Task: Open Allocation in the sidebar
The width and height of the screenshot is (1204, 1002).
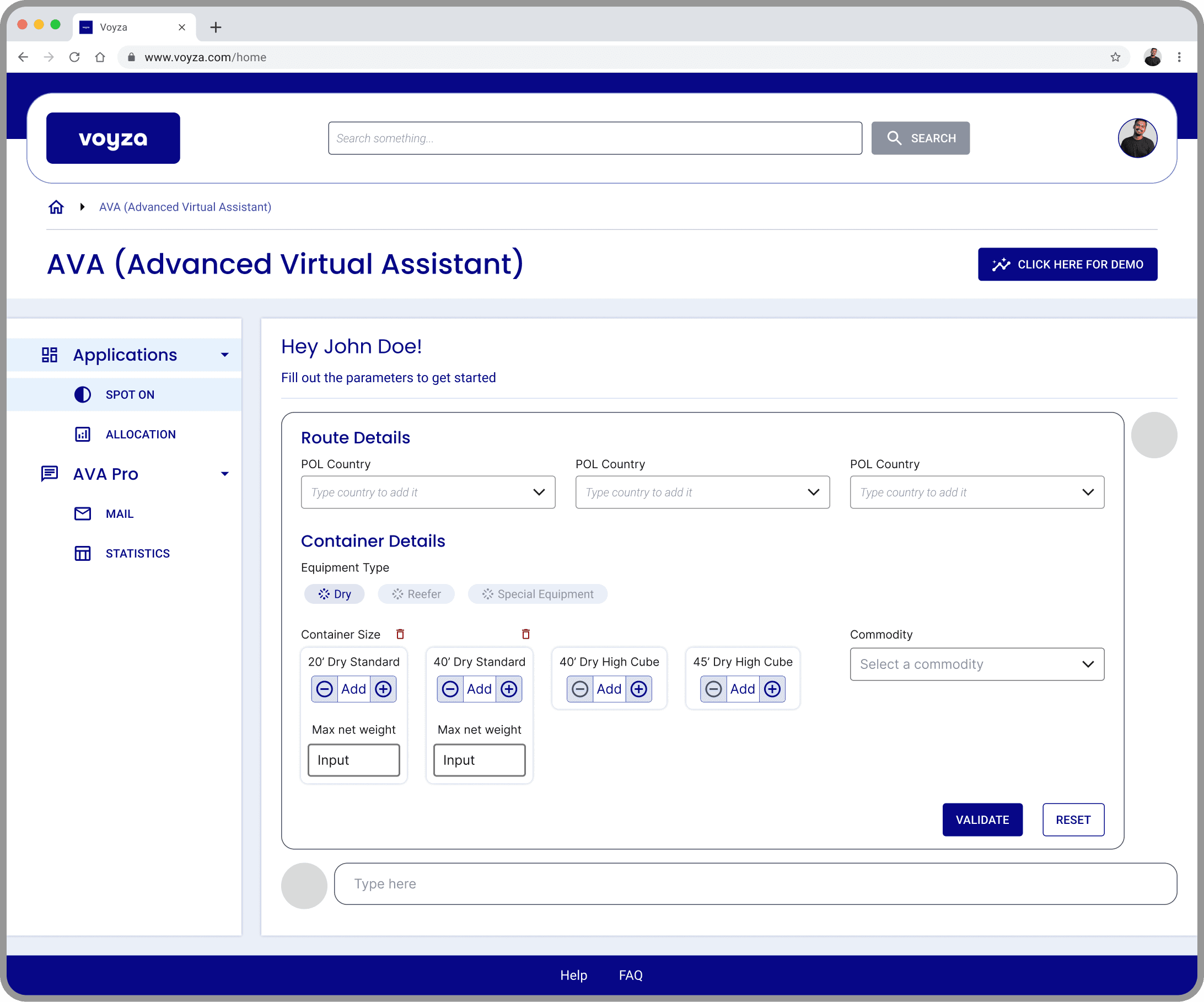Action: click(125, 435)
